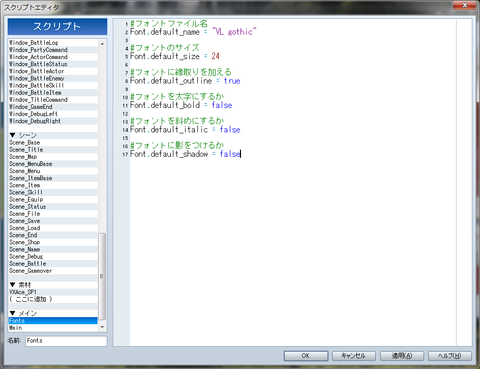The width and height of the screenshot is (480, 369).
Task: Click the Font.default_shadow = false line
Action: 185,154
